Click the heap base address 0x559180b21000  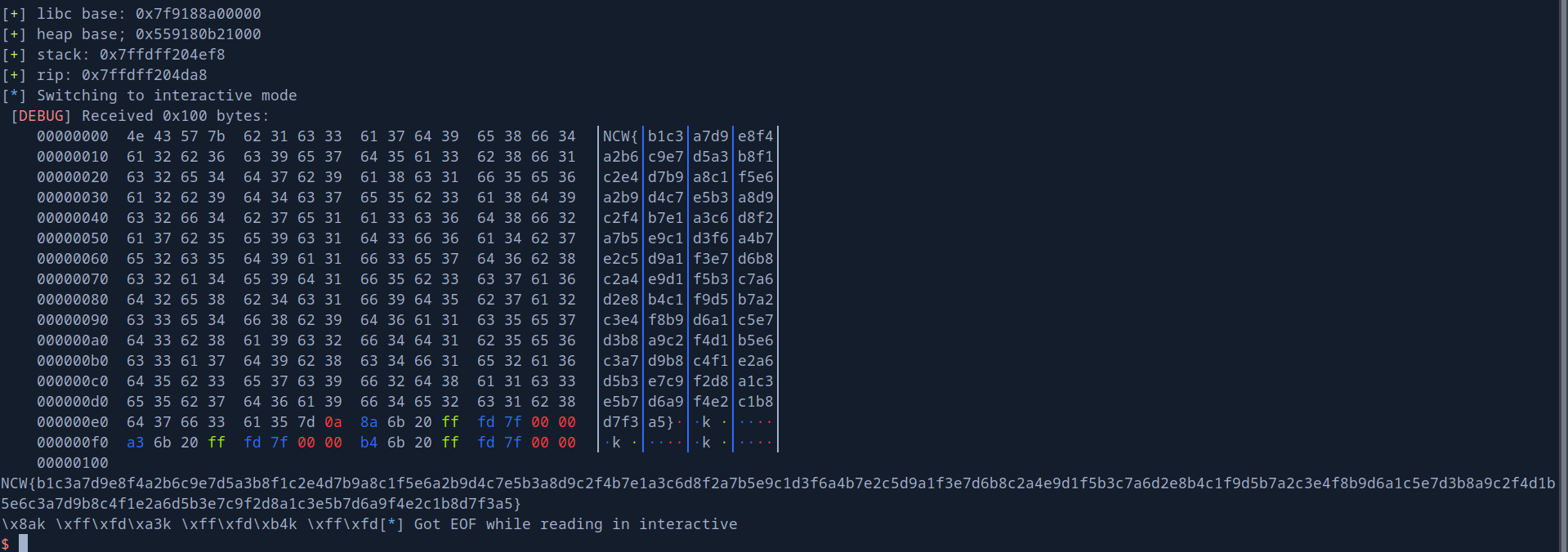(x=198, y=34)
